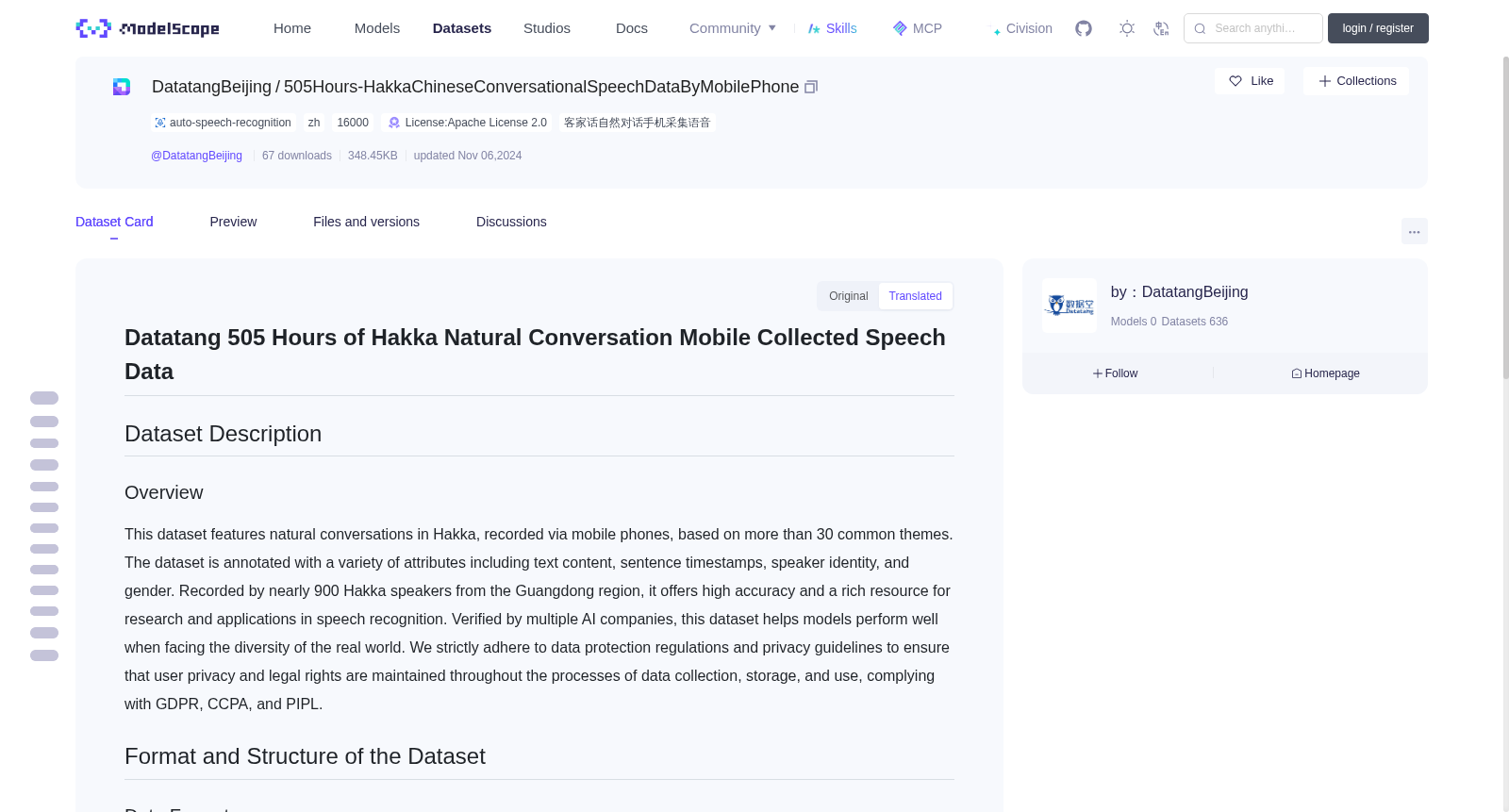Click "Format and Structure of the Dataset" heading
The height and width of the screenshot is (812, 1509).
305,756
